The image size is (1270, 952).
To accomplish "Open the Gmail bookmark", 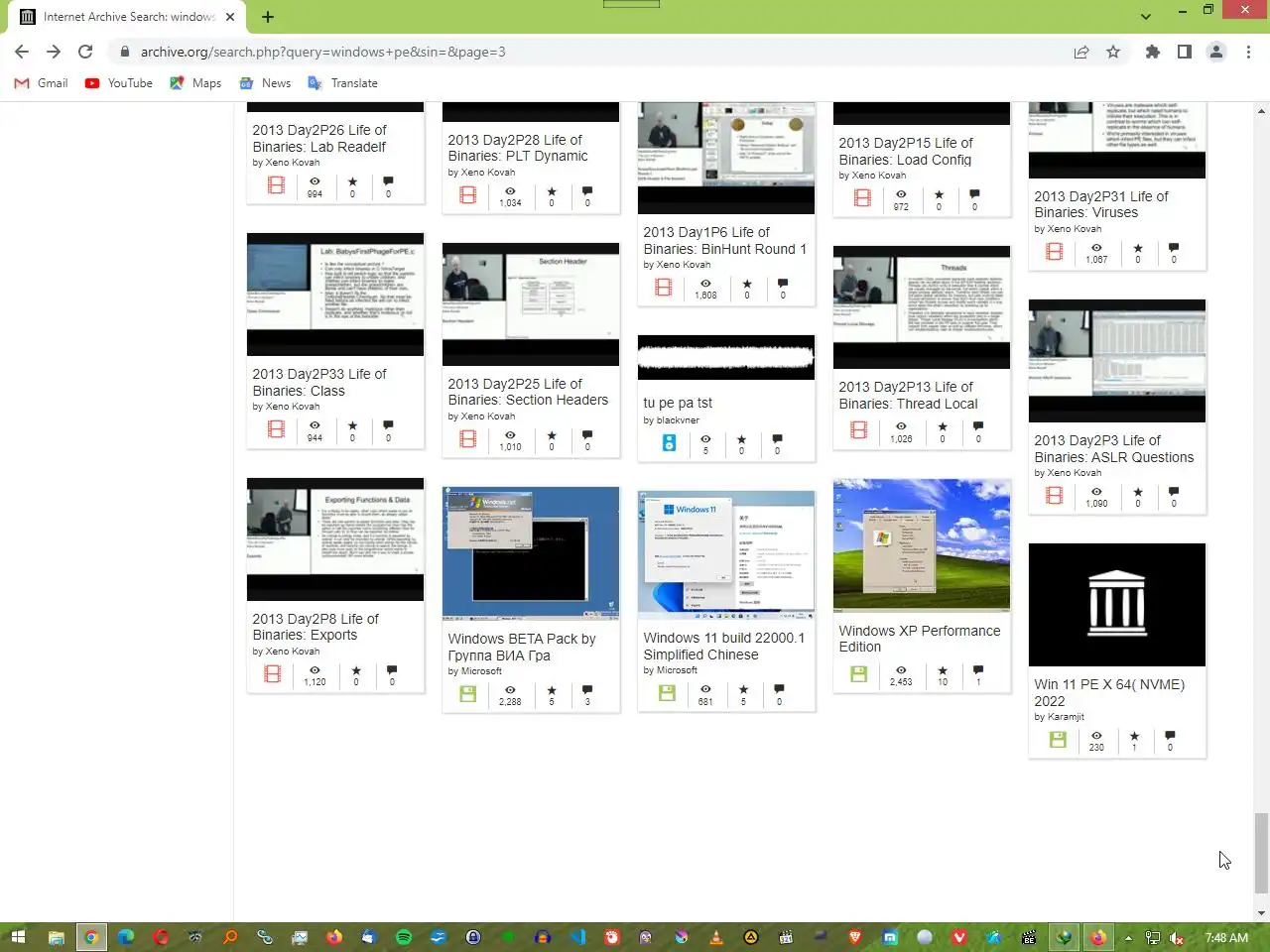I will 42,83.
